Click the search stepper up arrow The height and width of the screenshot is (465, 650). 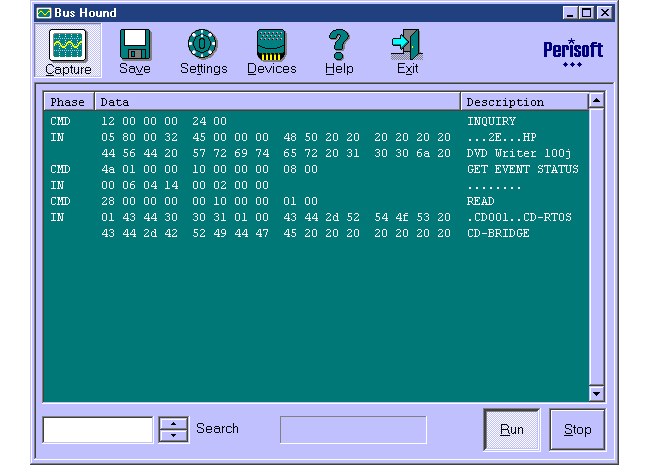point(174,424)
